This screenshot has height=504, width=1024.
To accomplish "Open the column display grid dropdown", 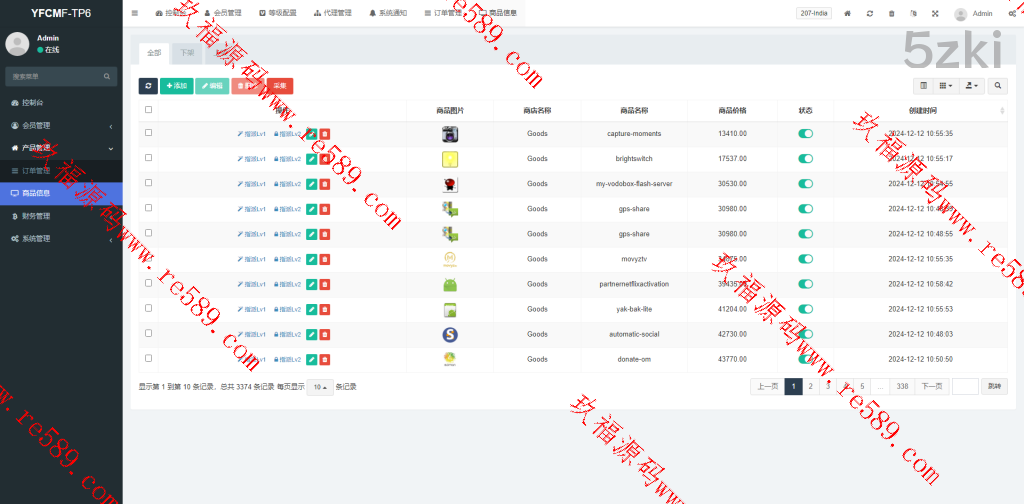I will pyautogui.click(x=946, y=86).
